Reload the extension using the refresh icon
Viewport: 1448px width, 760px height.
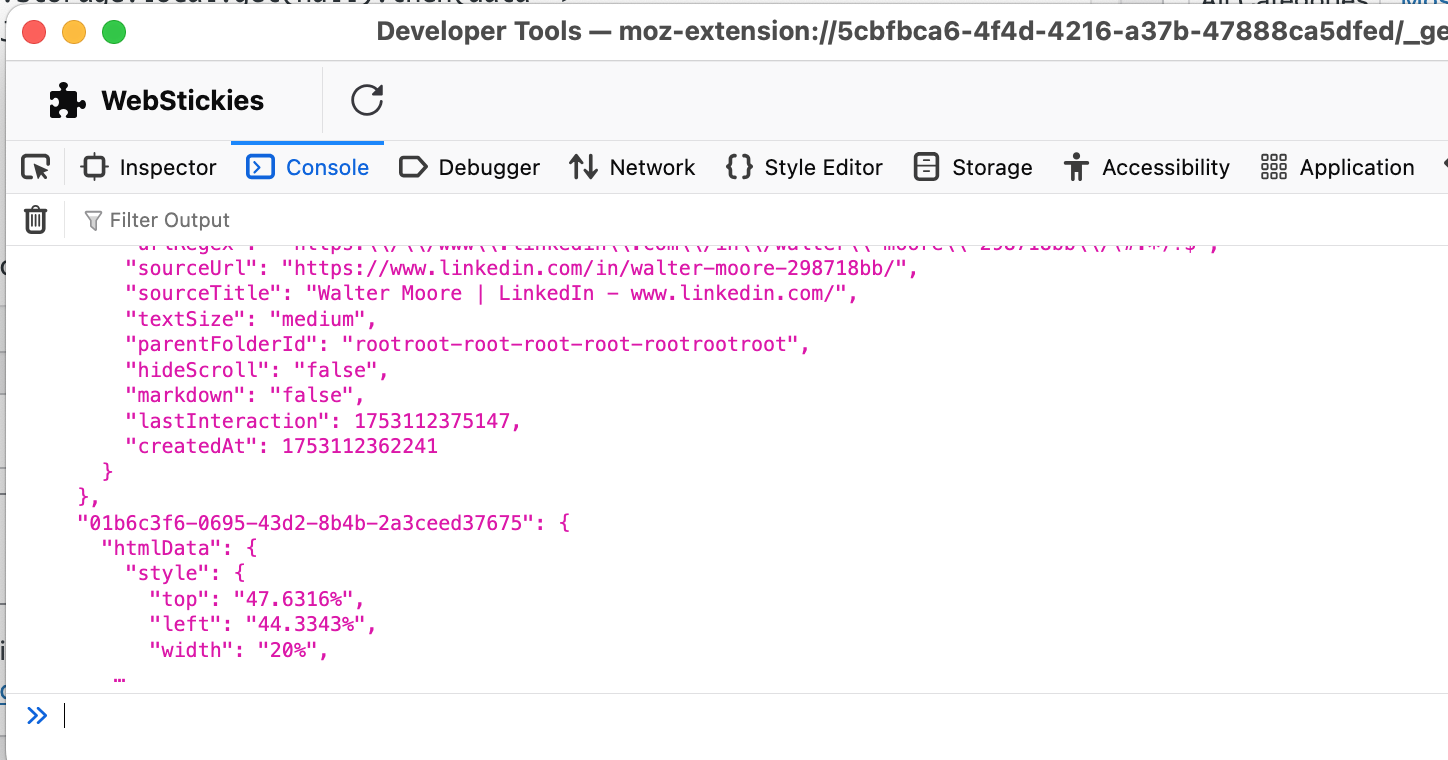click(367, 100)
